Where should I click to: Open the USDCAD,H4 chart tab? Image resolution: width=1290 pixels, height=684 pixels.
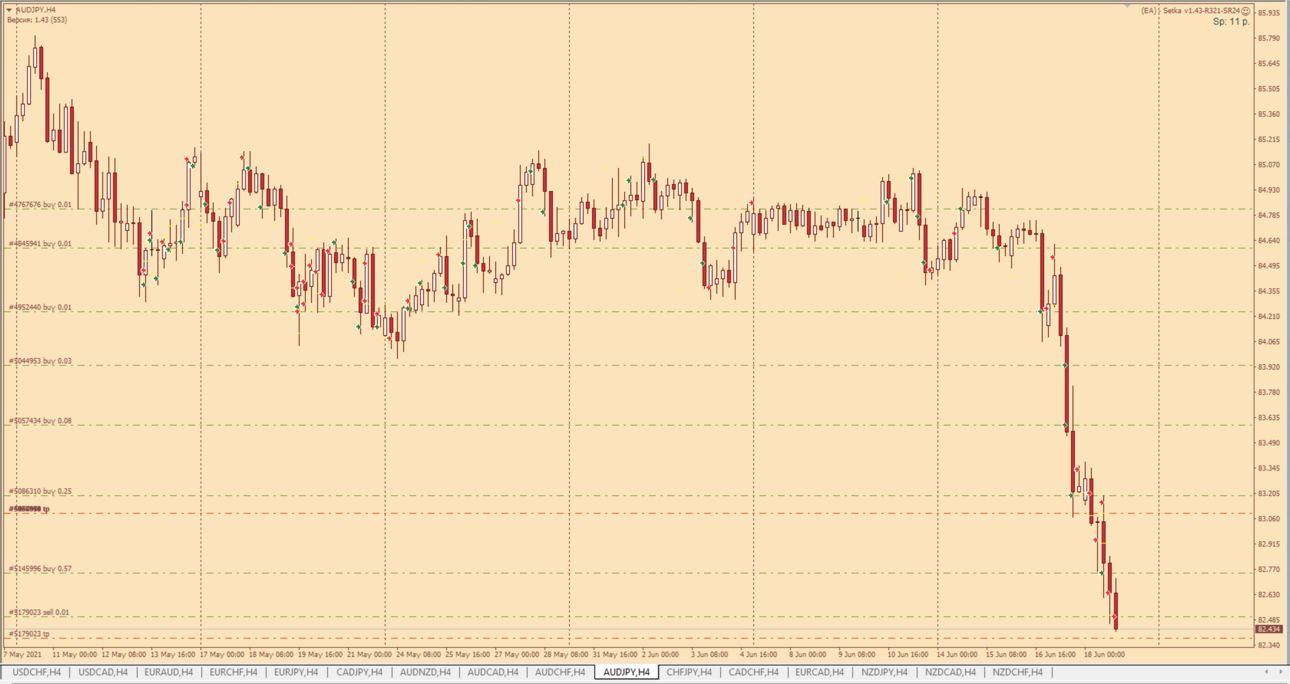(103, 672)
